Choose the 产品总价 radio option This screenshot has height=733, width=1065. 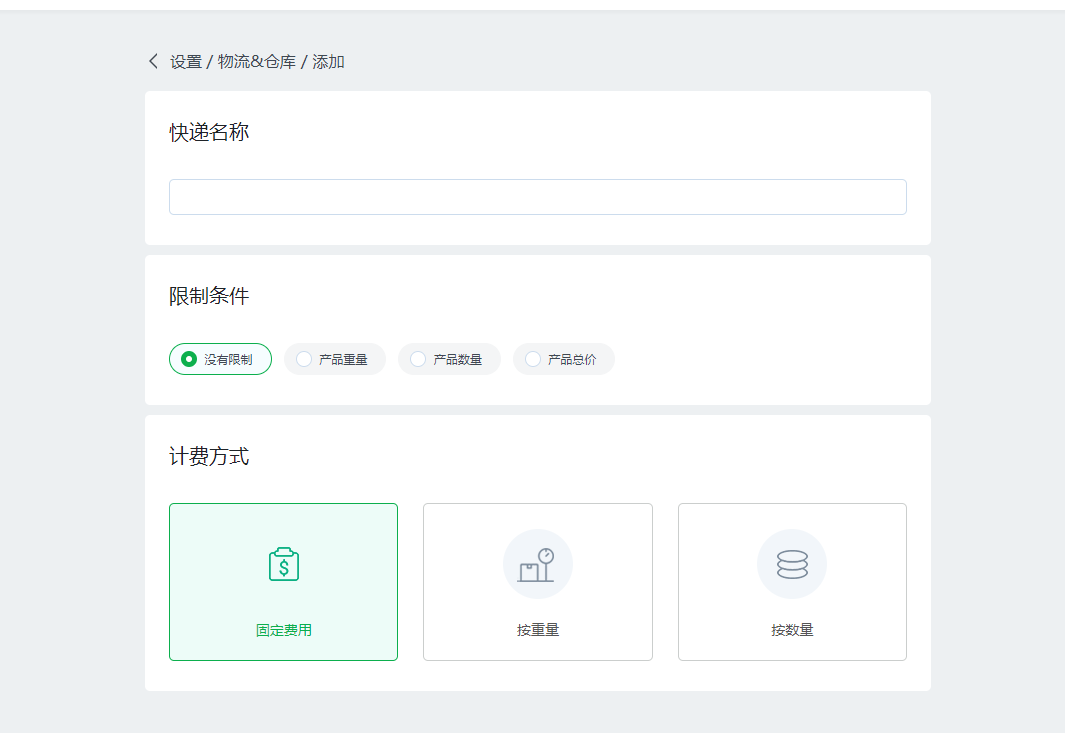click(x=564, y=359)
